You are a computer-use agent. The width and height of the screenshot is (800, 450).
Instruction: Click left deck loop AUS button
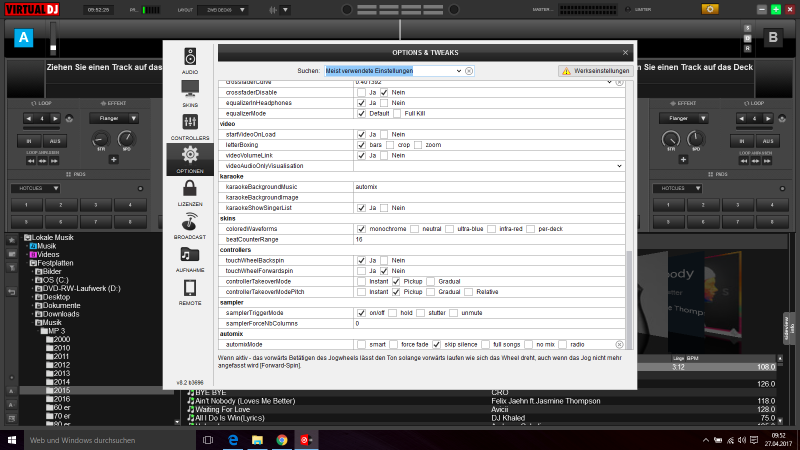55,141
